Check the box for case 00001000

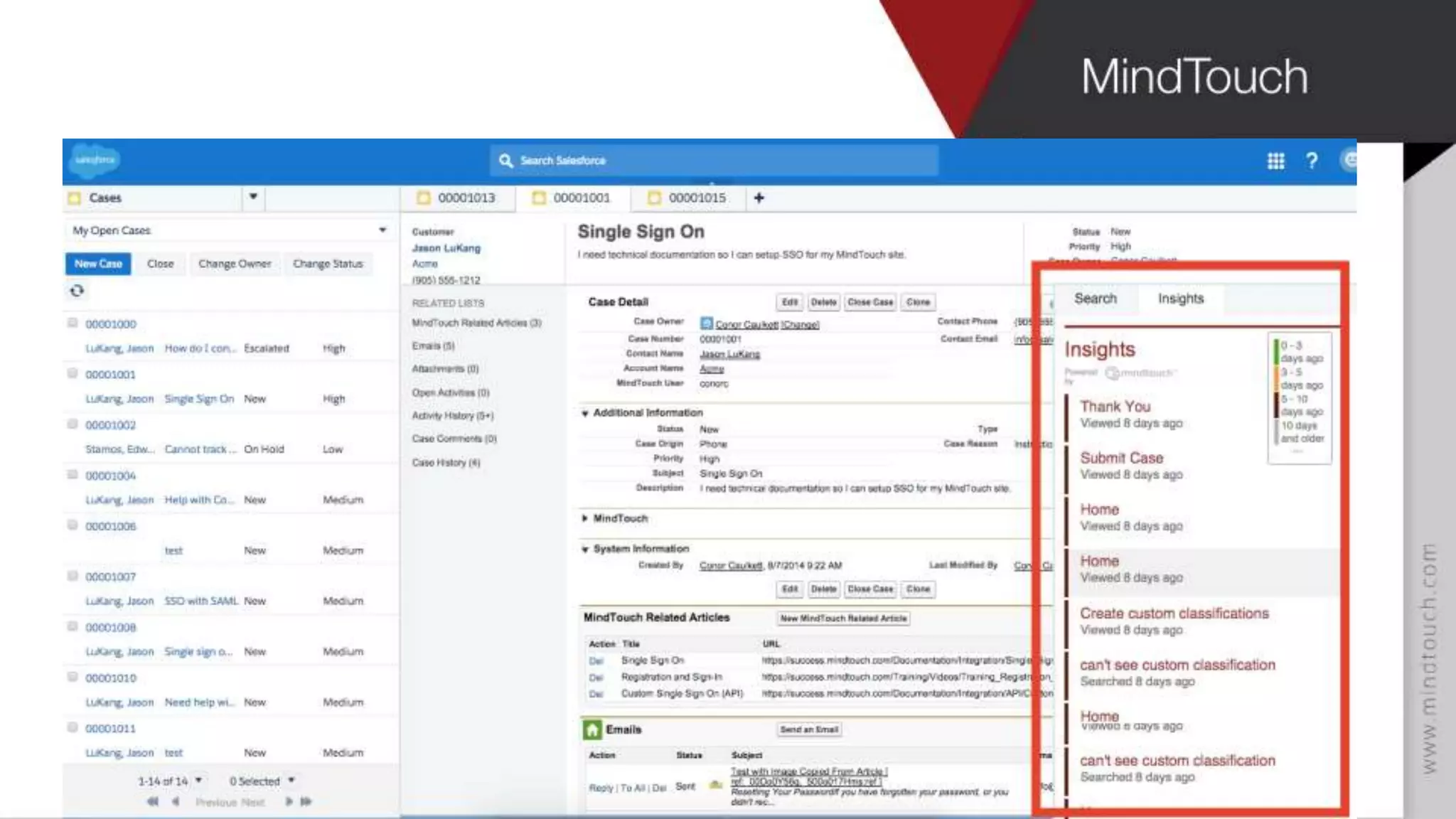73,323
